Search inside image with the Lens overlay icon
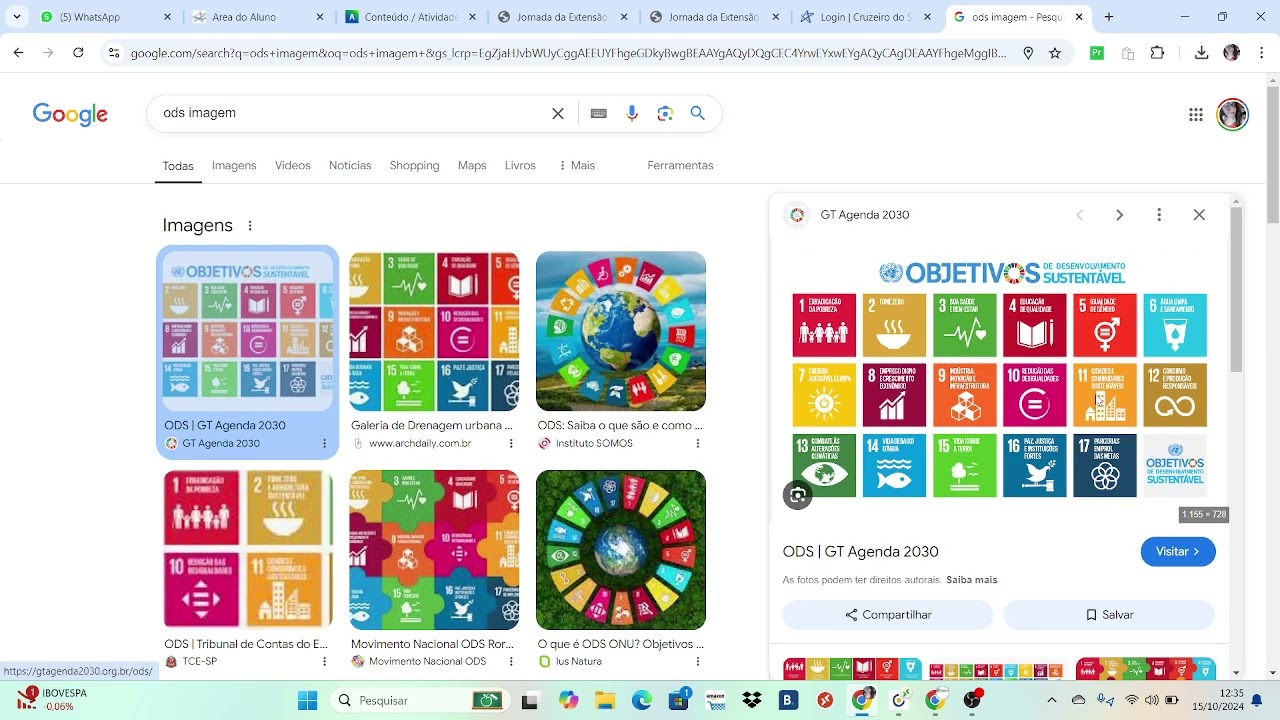 (797, 495)
